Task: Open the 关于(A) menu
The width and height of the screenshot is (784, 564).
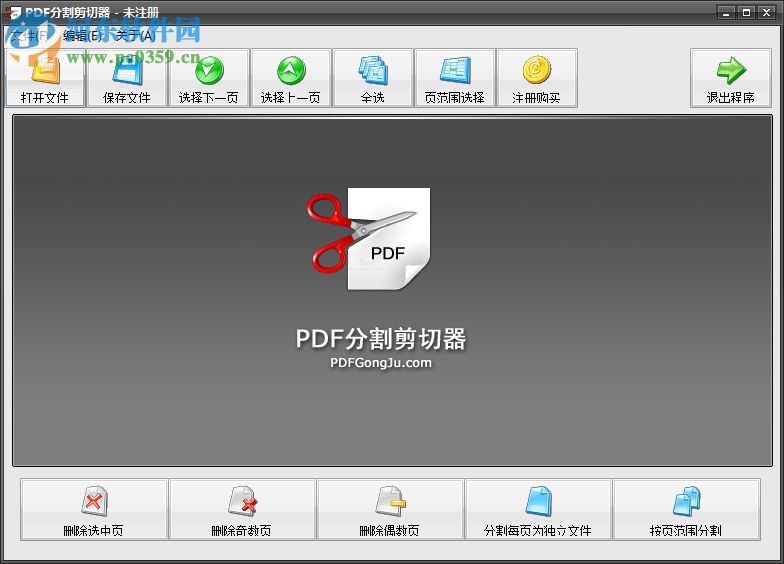Action: point(135,36)
